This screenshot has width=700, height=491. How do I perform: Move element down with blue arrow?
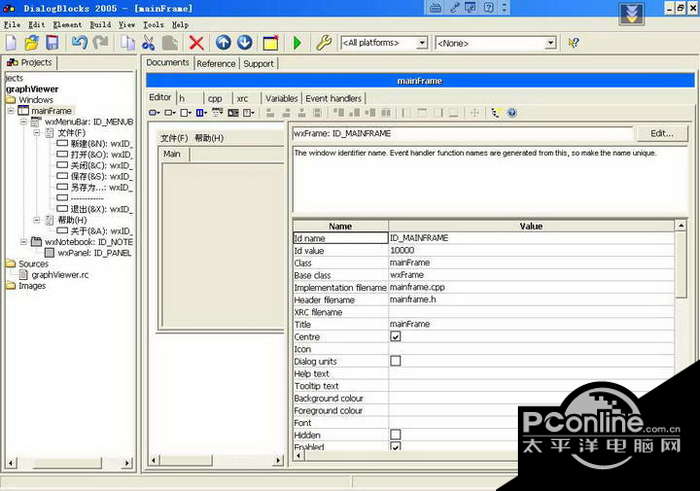click(x=245, y=43)
